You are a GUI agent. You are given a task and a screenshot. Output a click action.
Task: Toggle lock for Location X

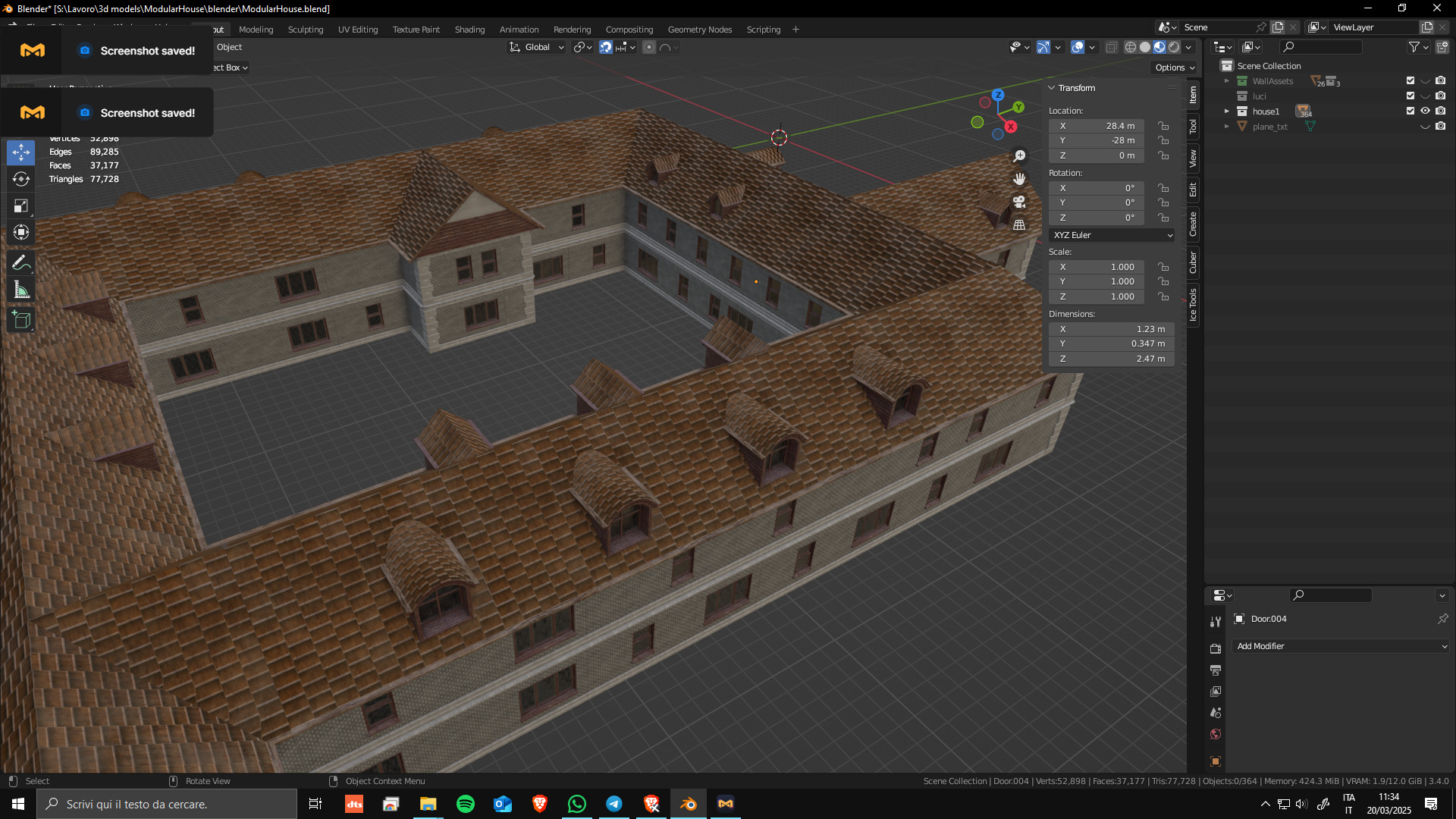pyautogui.click(x=1163, y=126)
